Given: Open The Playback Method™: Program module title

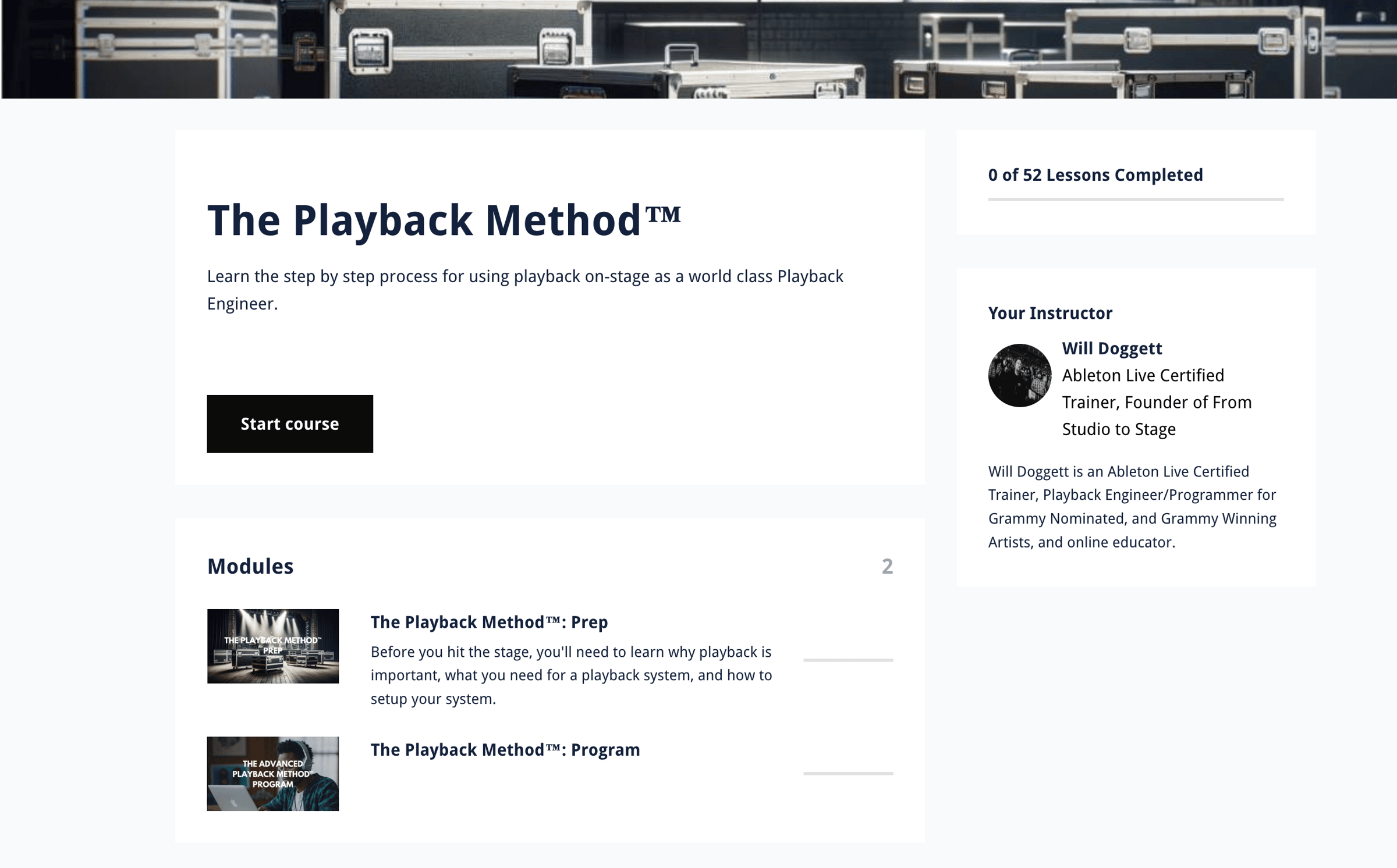Looking at the screenshot, I should coord(505,749).
